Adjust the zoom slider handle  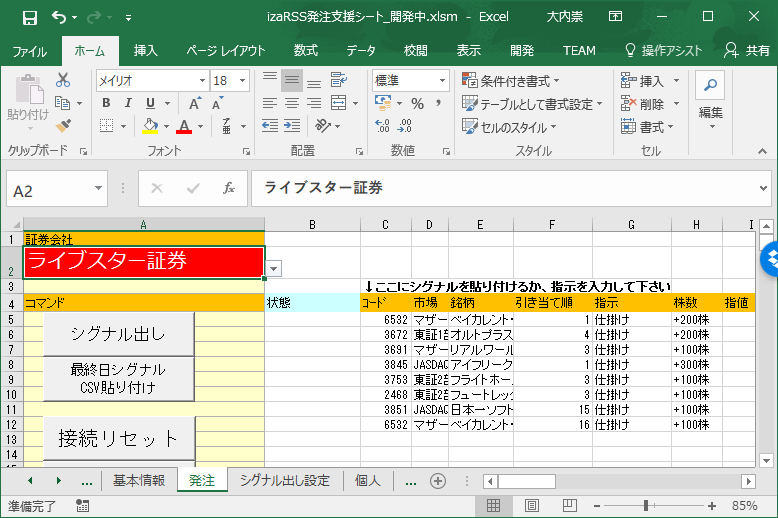coord(646,506)
